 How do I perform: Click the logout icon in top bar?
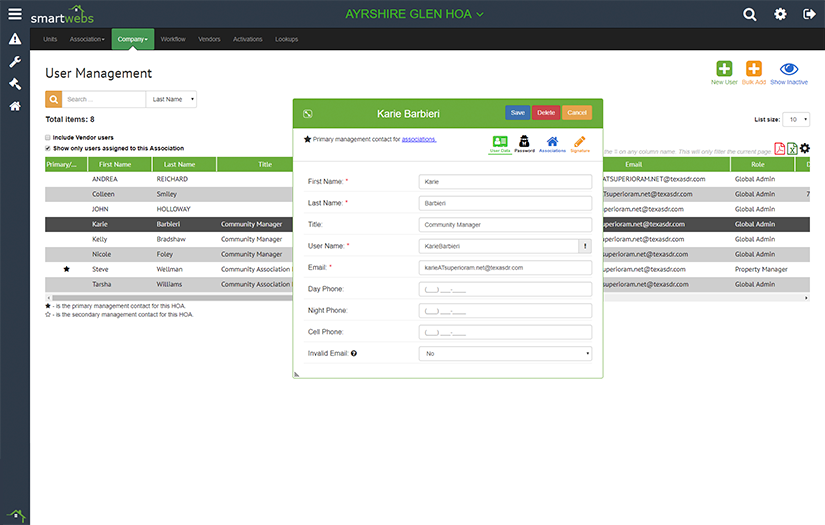click(x=809, y=14)
